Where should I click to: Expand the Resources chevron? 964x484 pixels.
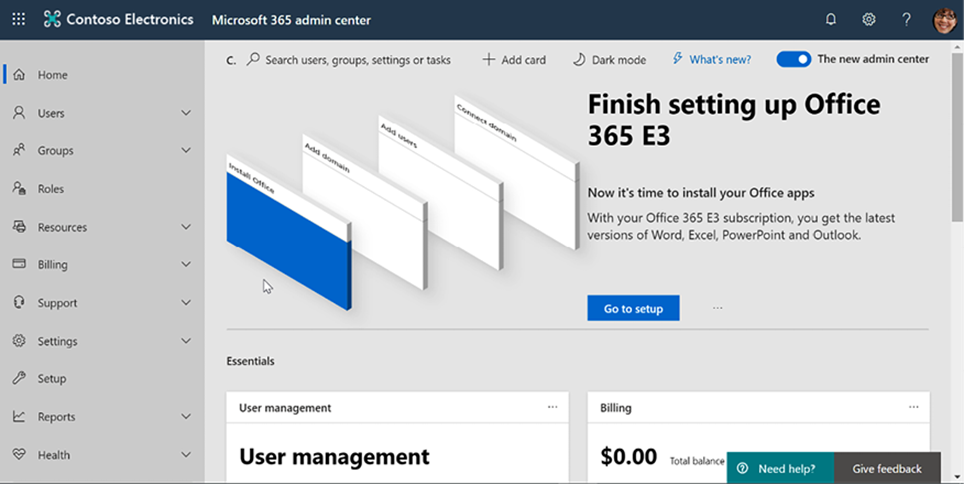tap(186, 227)
